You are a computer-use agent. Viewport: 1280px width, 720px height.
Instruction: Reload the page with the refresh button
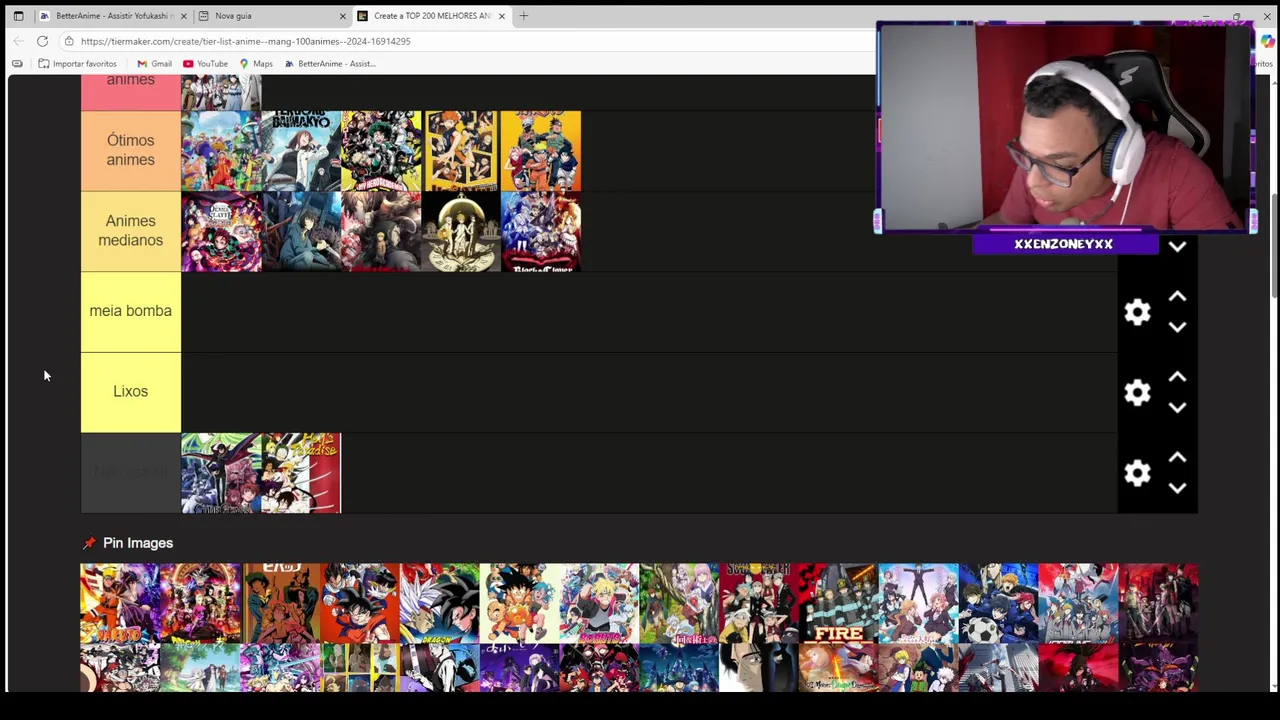(42, 41)
